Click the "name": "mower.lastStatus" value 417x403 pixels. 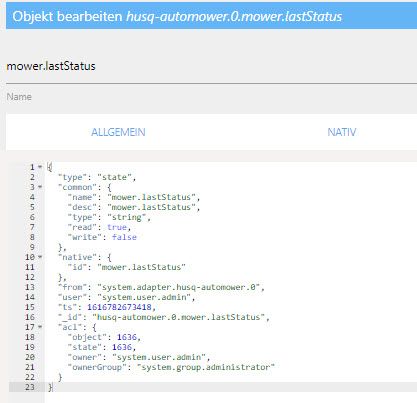(151, 197)
